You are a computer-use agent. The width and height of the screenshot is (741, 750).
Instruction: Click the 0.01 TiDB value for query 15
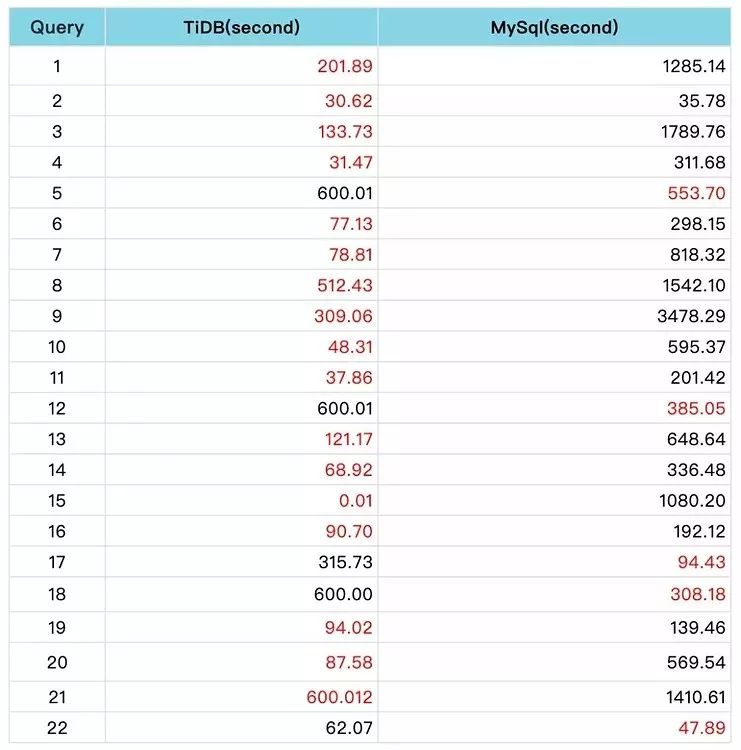358,501
